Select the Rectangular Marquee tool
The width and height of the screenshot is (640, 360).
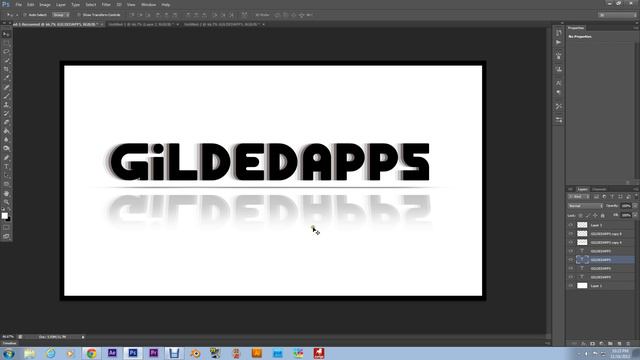(6, 43)
